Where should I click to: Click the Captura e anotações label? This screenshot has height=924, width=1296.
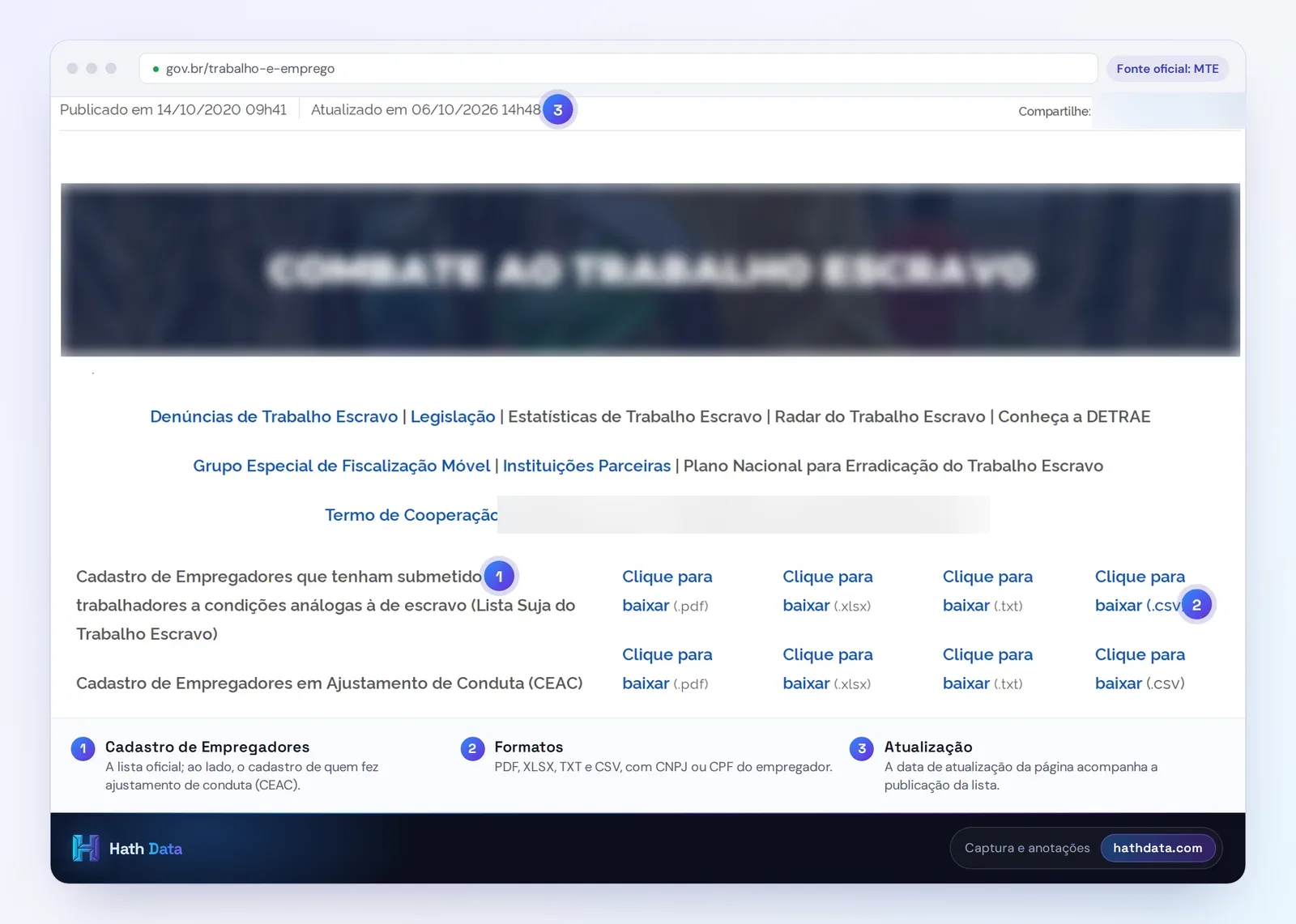coord(1027,848)
